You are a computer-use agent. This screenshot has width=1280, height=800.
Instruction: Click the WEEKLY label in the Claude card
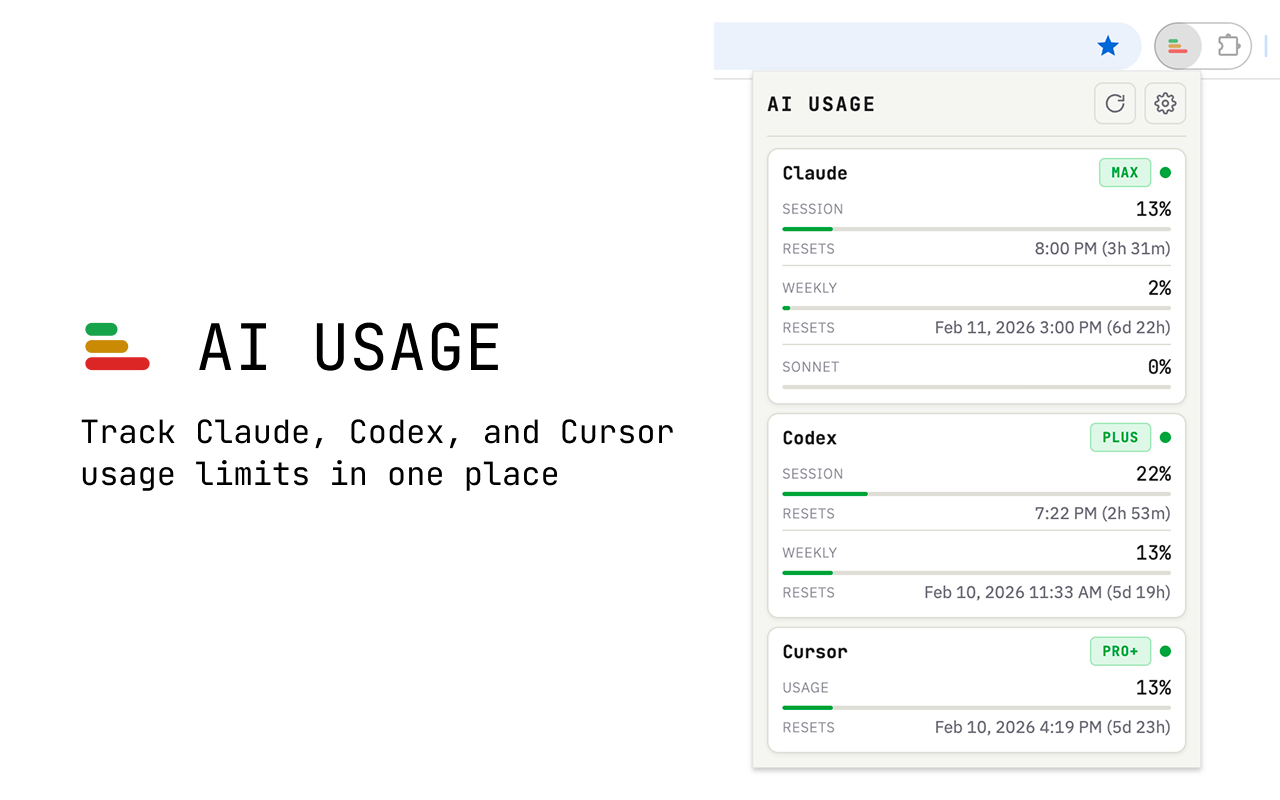pos(810,288)
